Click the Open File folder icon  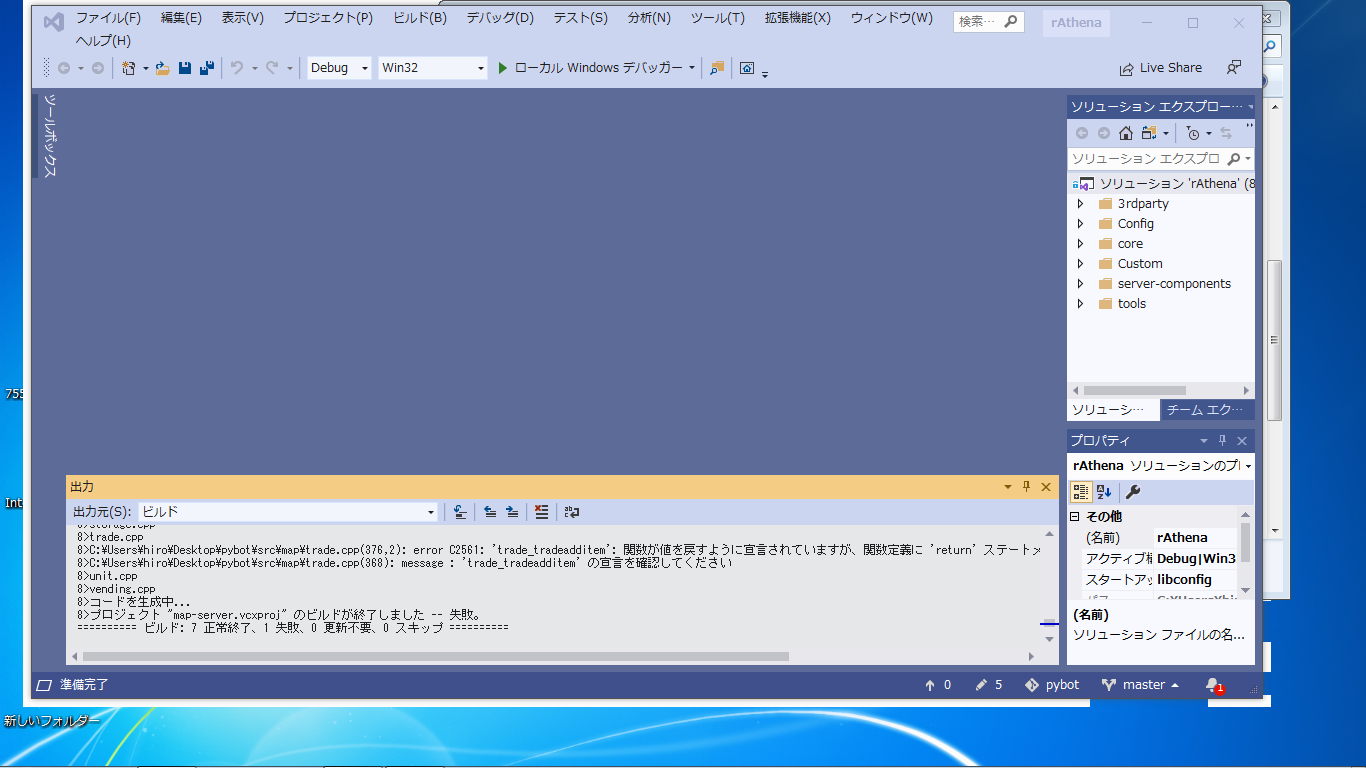pyautogui.click(x=162, y=68)
